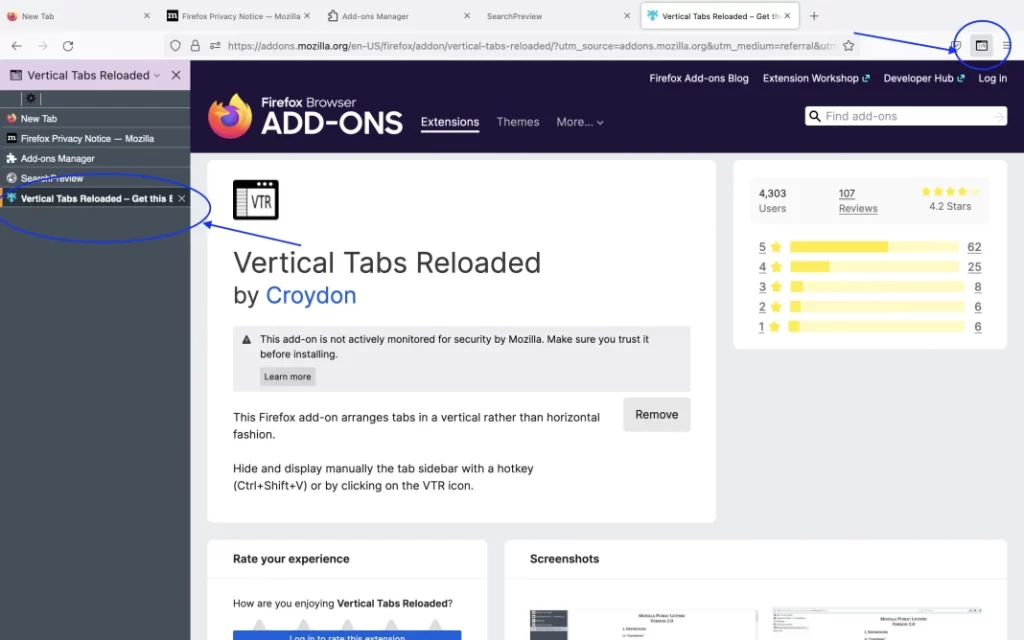Viewport: 1024px width, 640px height.
Task: Open the Extensions section link
Action: 450,122
